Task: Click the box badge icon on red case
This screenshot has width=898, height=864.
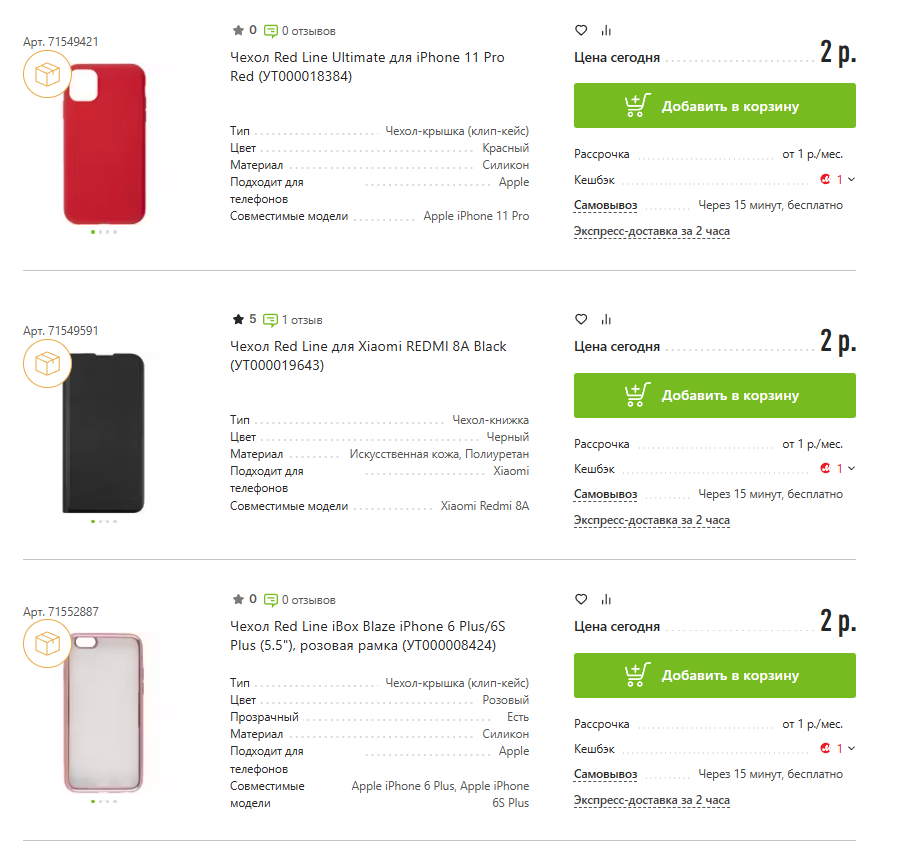Action: click(x=46, y=74)
